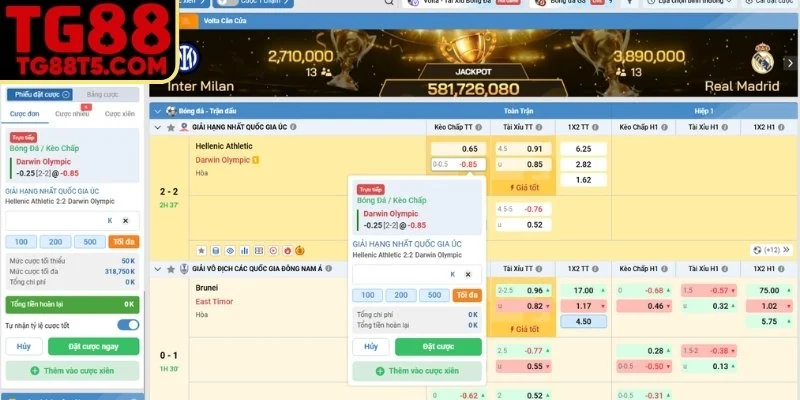Click the 200 quick stake in left slip

coord(56,242)
